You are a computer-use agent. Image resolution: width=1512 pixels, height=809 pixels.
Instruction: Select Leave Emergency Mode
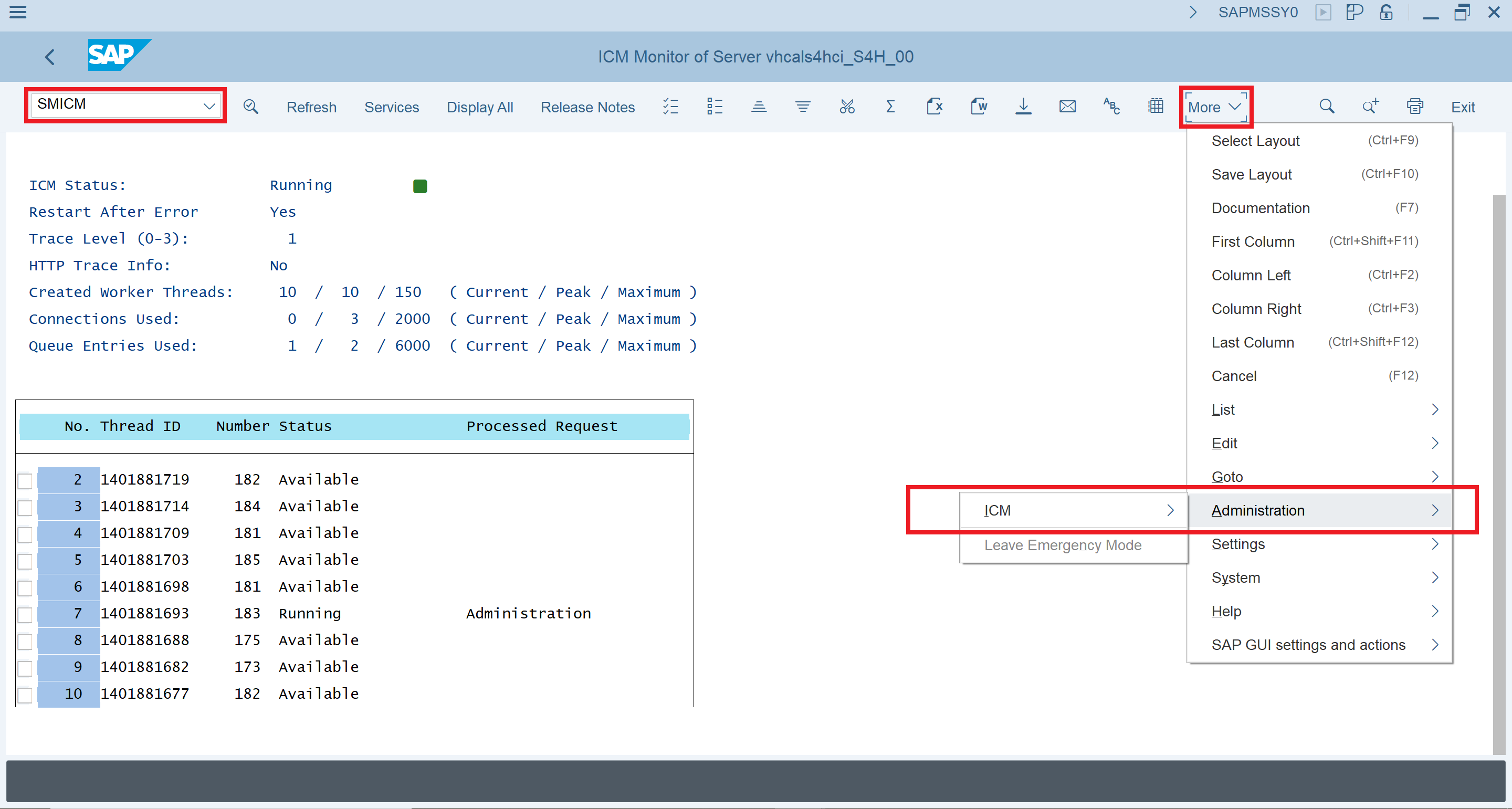click(x=1063, y=545)
